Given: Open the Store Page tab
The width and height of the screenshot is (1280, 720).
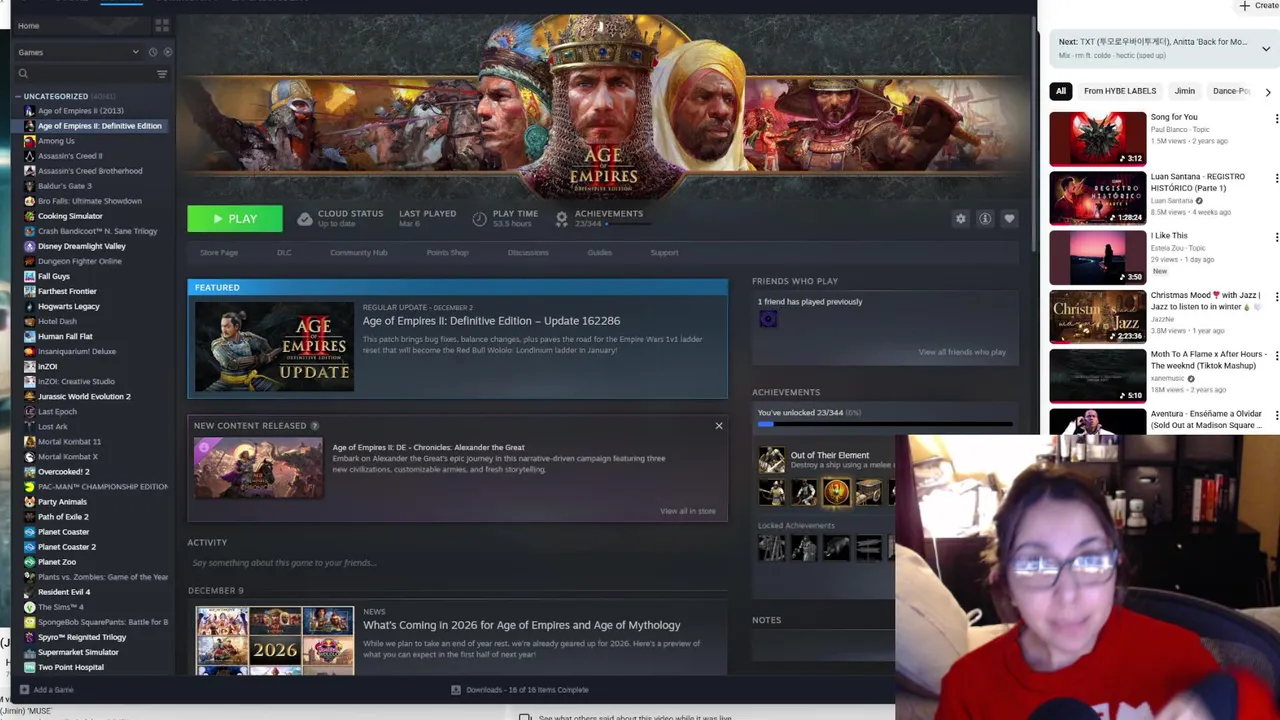Looking at the screenshot, I should coord(219,253).
